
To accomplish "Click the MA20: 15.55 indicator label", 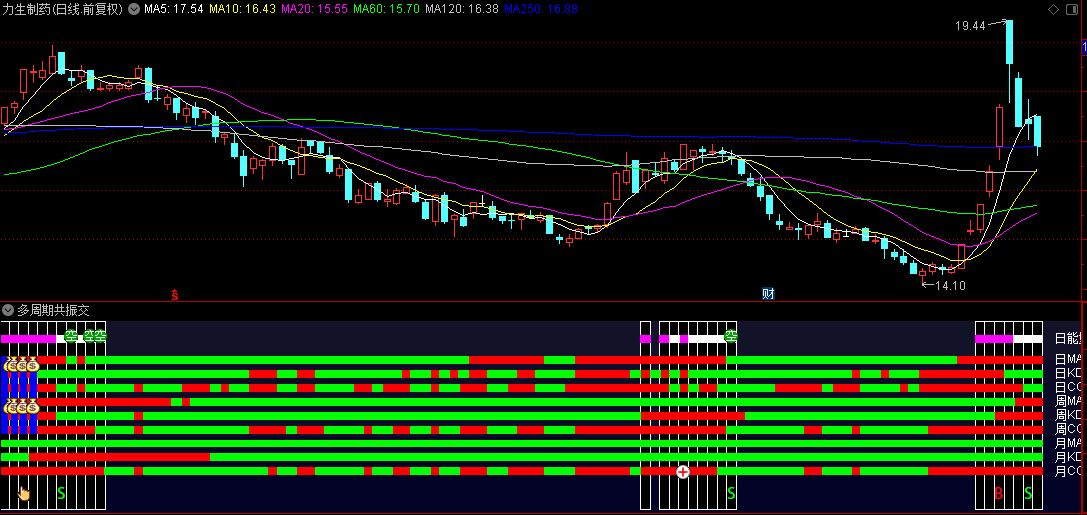I will coord(314,9).
